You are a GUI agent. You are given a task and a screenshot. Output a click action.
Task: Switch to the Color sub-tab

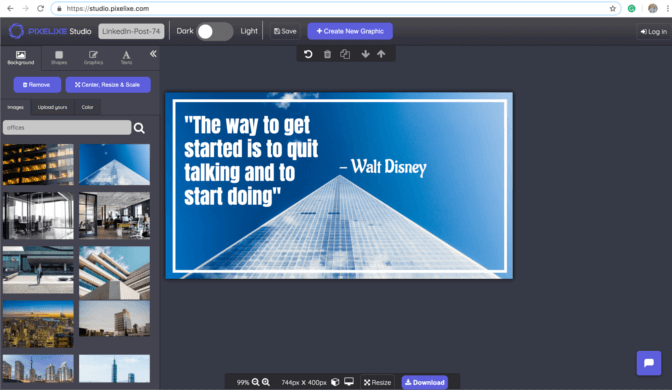point(87,107)
